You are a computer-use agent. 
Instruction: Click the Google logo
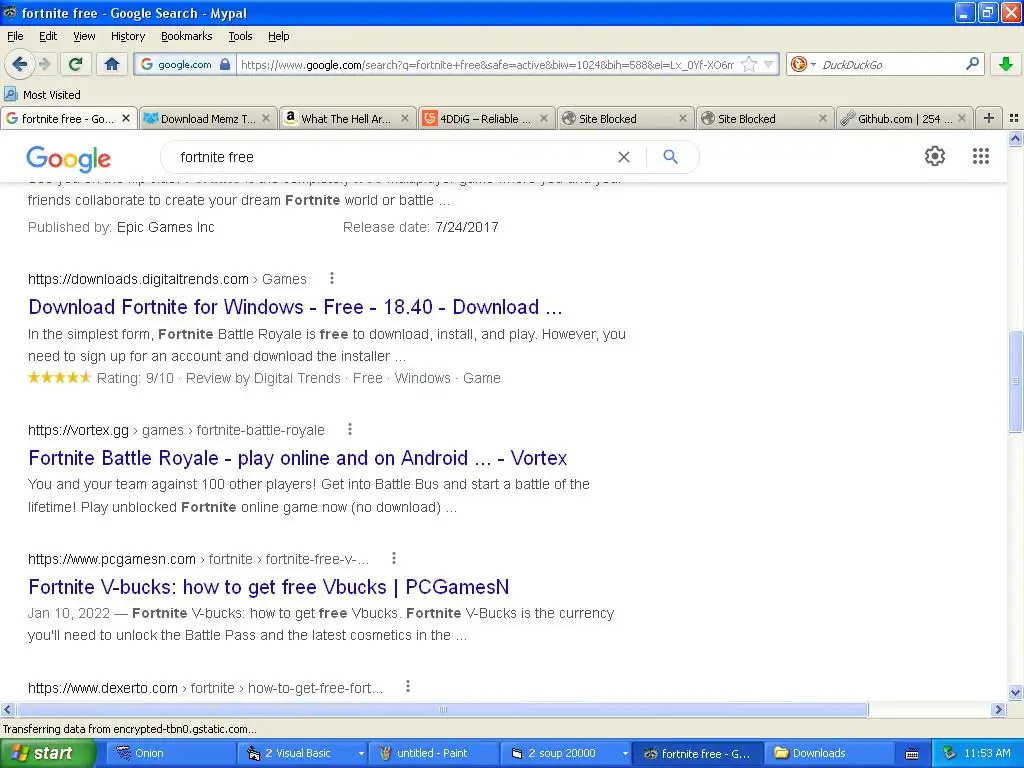click(69, 158)
